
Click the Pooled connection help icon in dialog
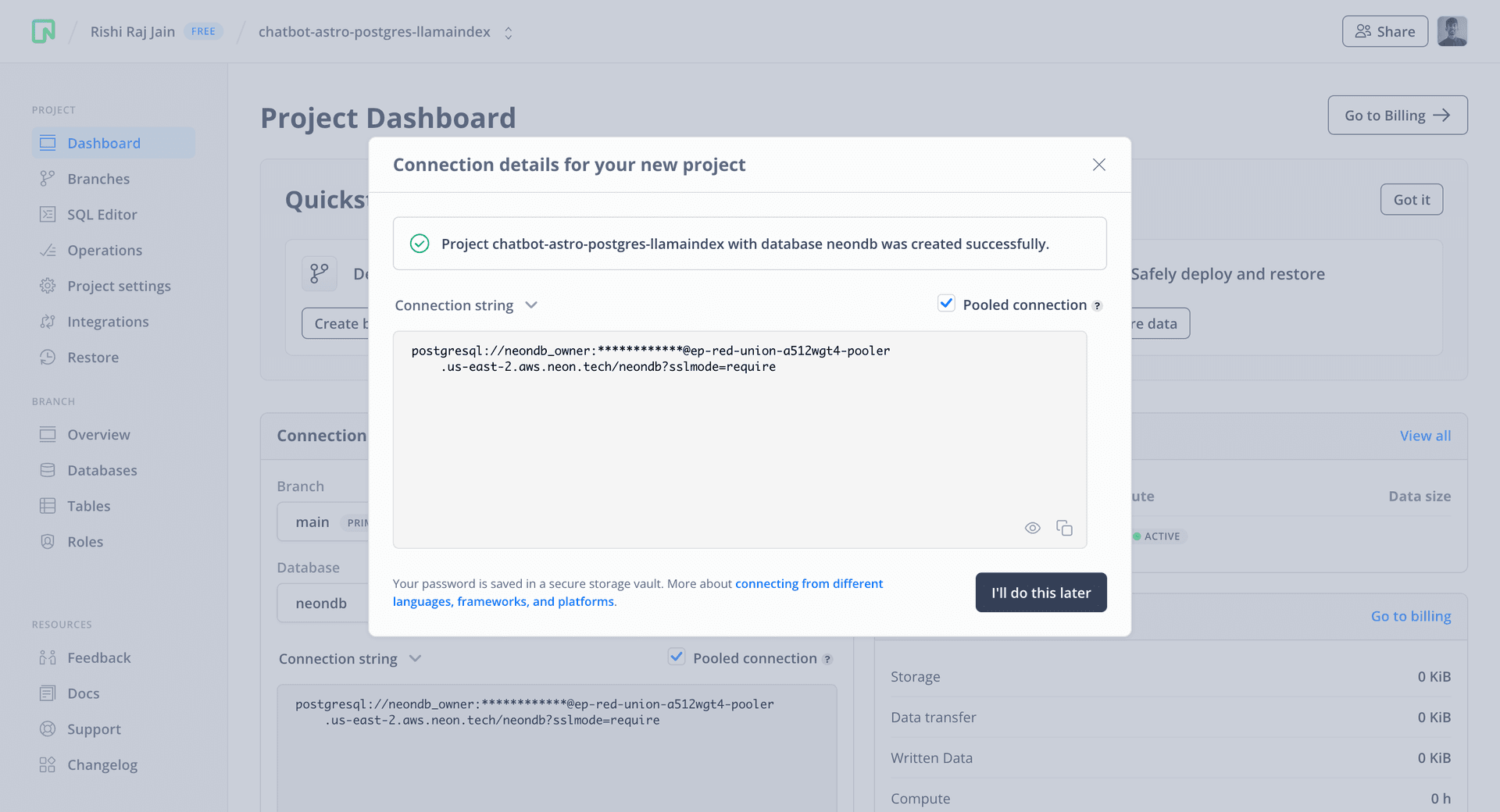pos(1098,306)
